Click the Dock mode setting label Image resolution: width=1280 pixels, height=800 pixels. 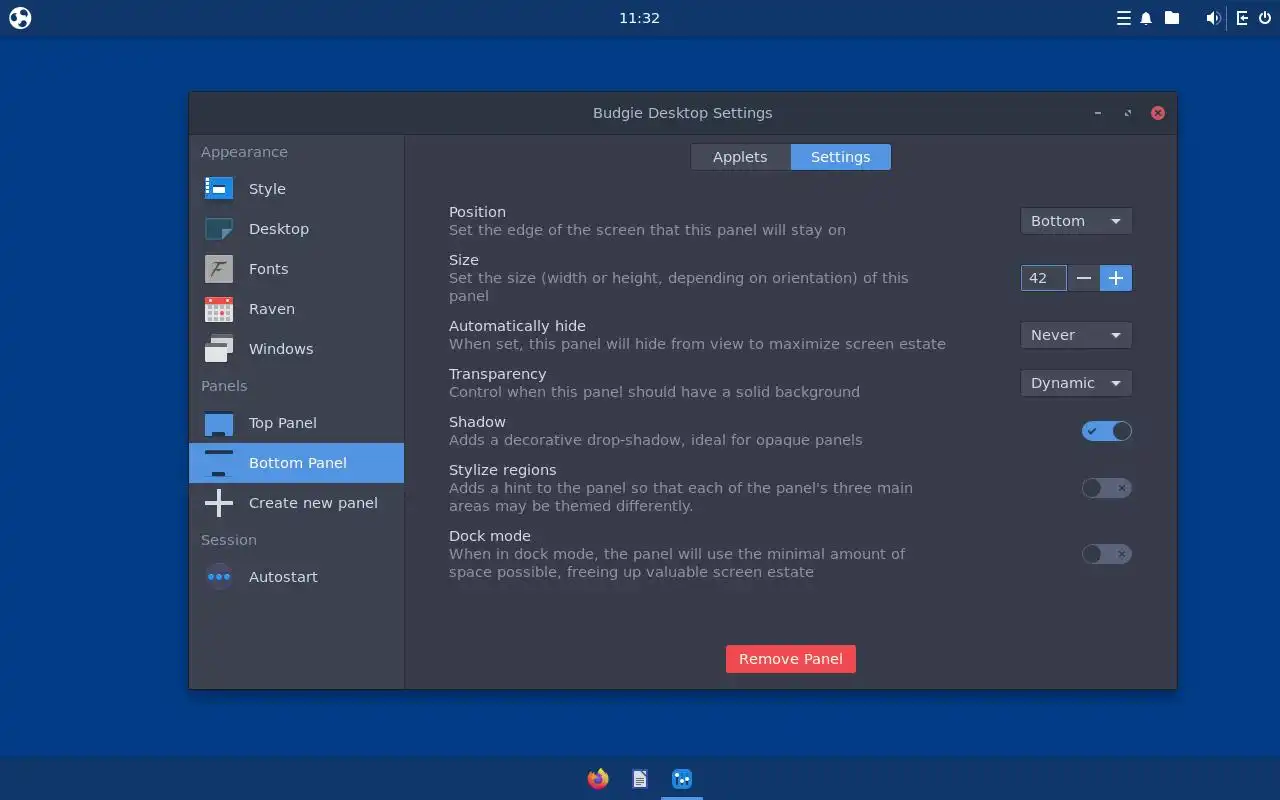[489, 536]
